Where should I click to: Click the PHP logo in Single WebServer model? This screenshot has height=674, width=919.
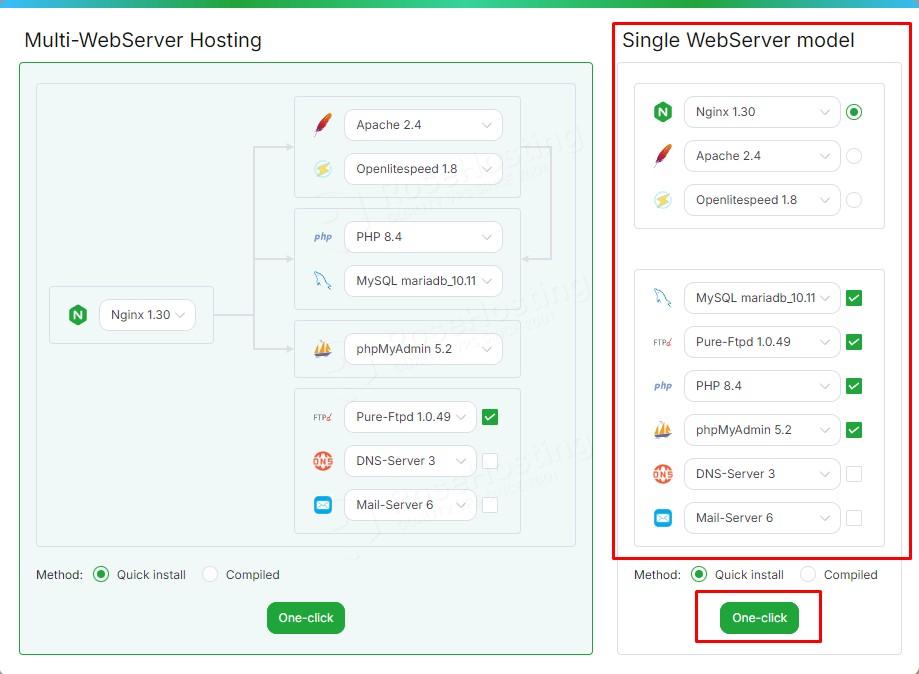663,386
